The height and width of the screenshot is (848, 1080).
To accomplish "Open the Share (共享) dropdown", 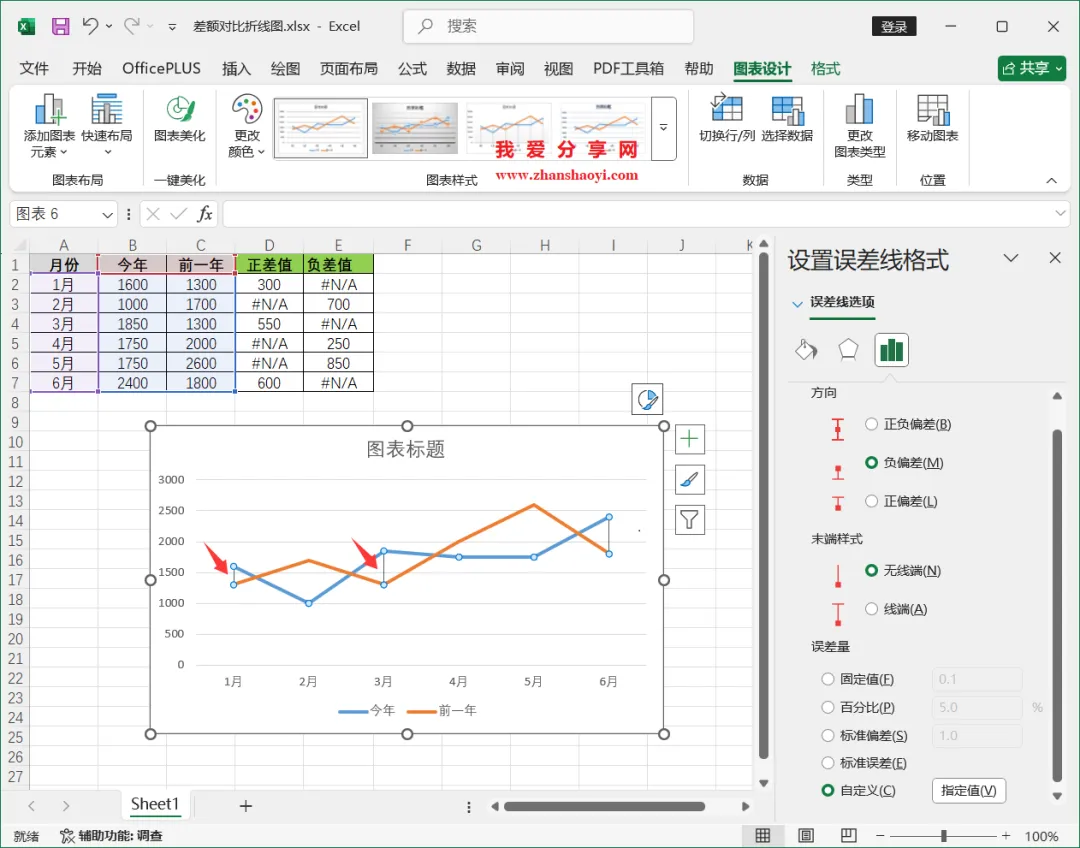I will [1032, 68].
